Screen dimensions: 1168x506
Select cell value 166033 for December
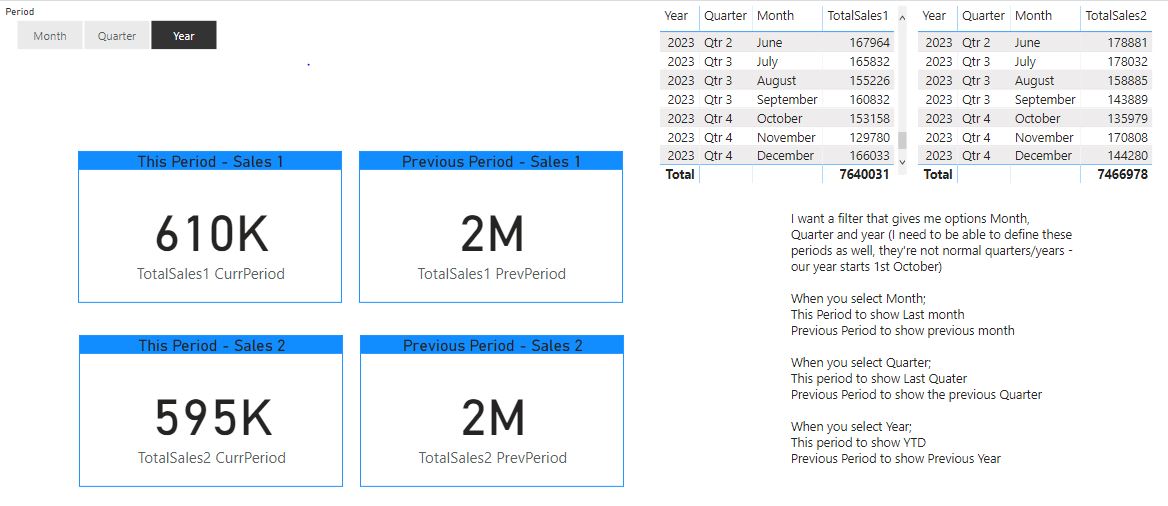pos(869,155)
